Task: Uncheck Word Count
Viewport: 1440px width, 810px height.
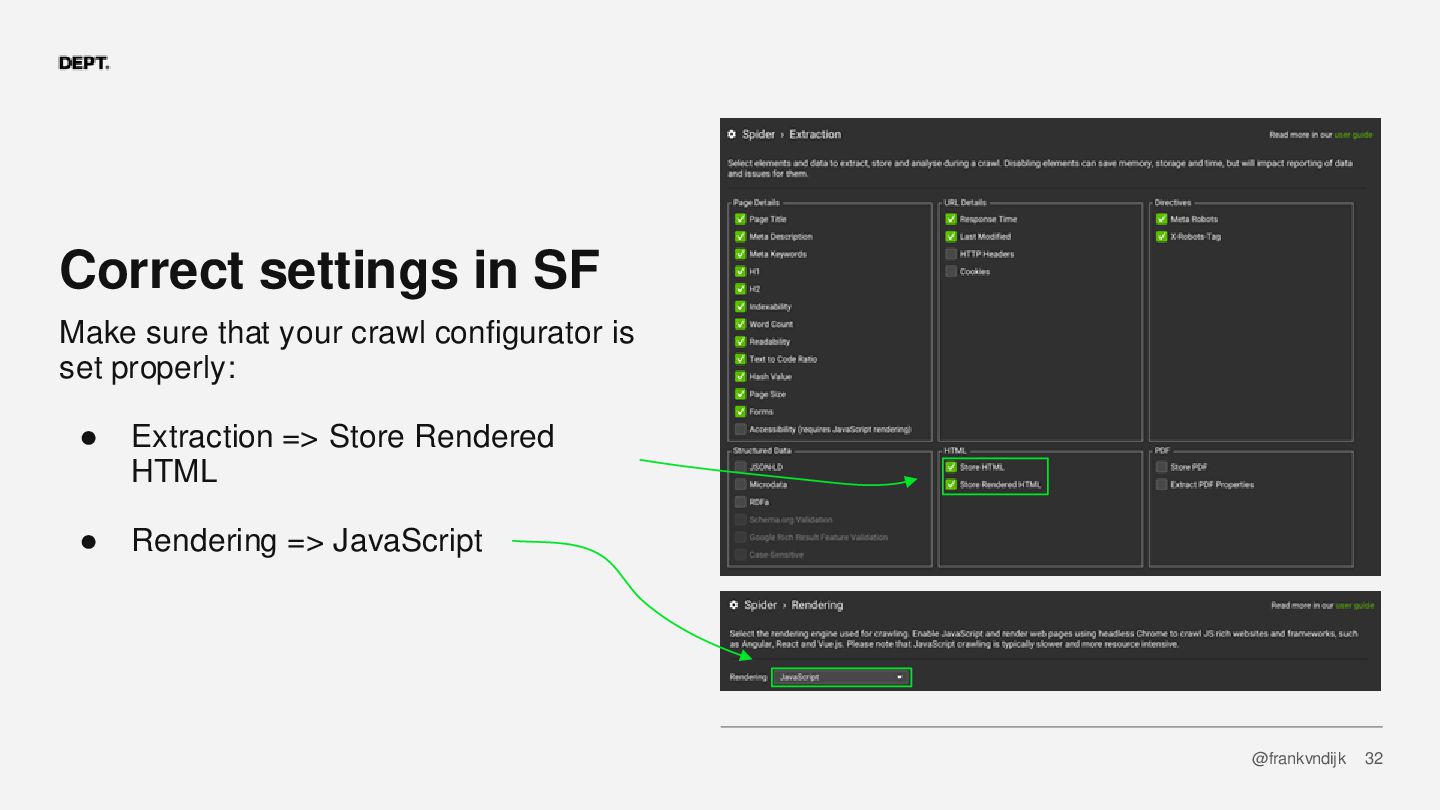Action: pos(740,324)
